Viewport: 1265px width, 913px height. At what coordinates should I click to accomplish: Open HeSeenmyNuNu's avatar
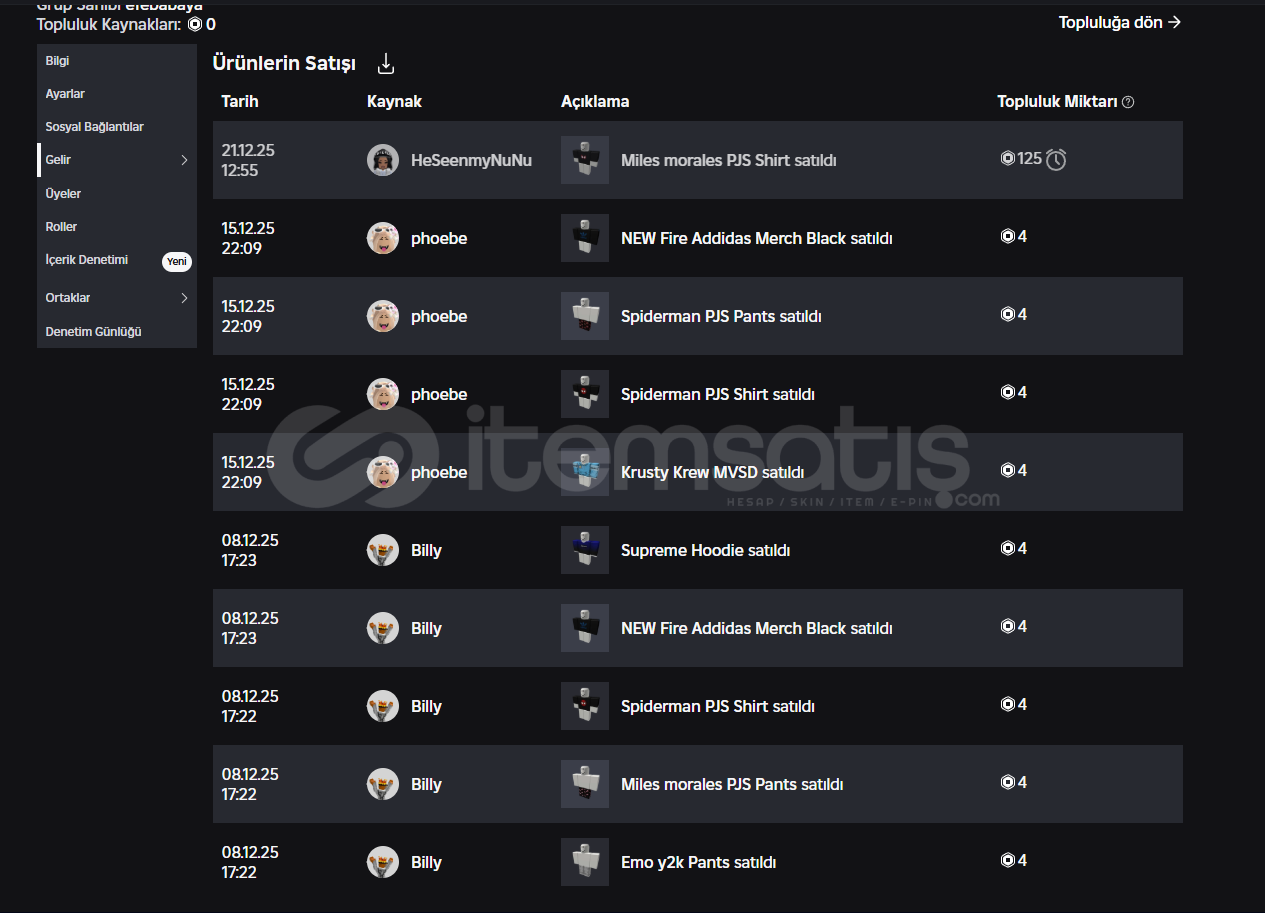383,160
